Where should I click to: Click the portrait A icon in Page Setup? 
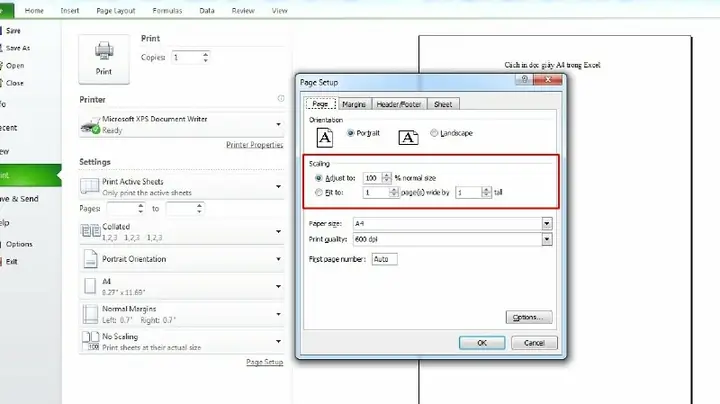point(325,137)
